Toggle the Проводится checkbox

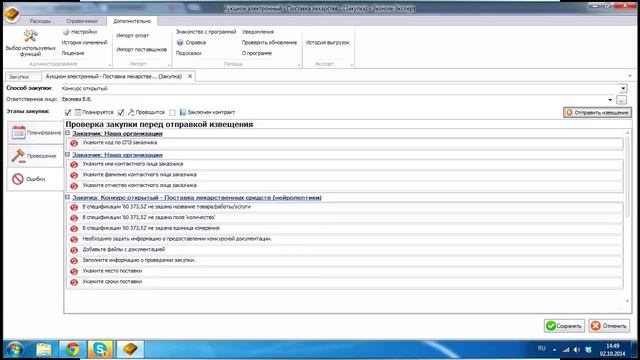click(x=121, y=112)
